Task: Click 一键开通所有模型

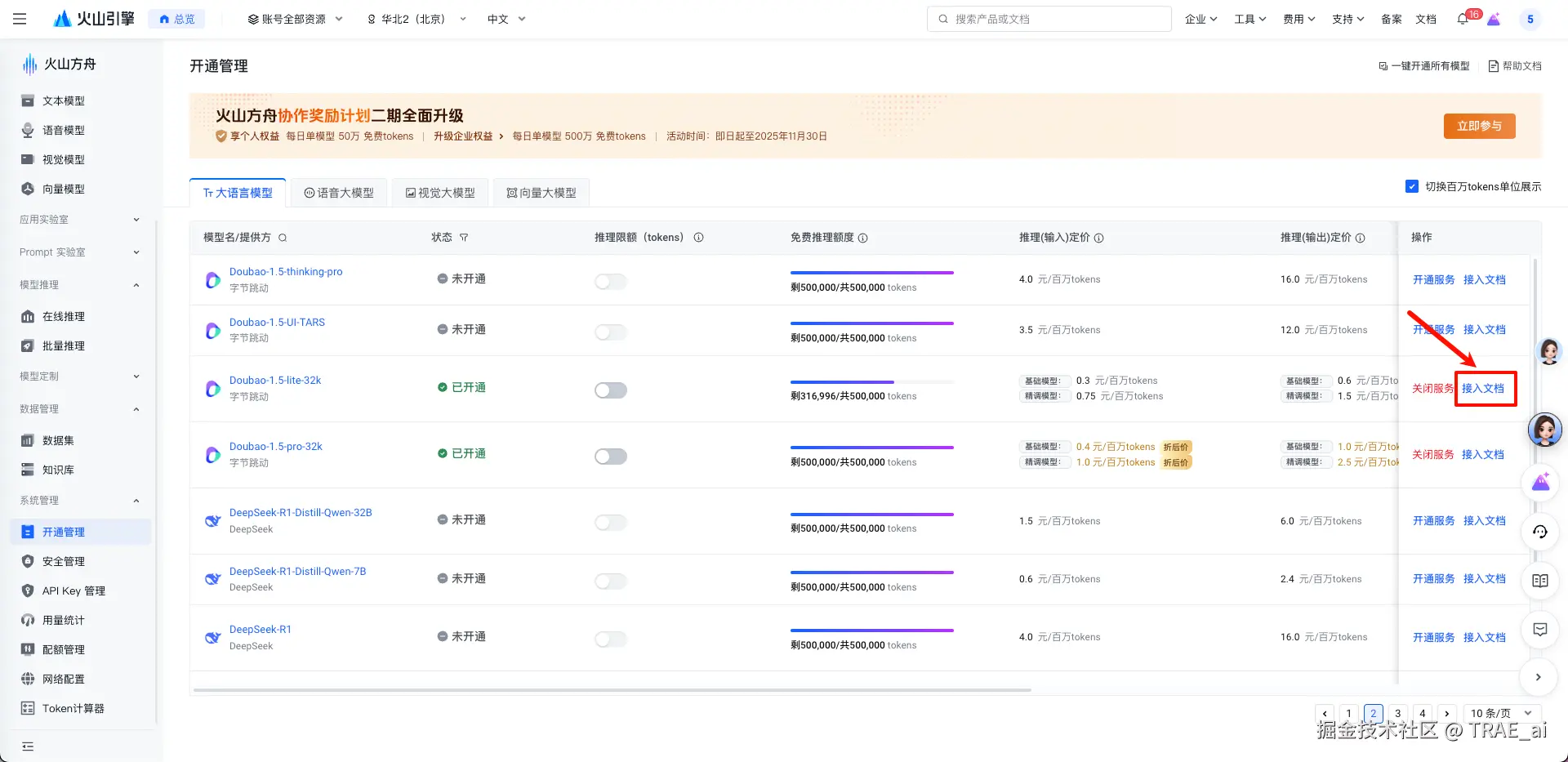Action: pos(1424,66)
